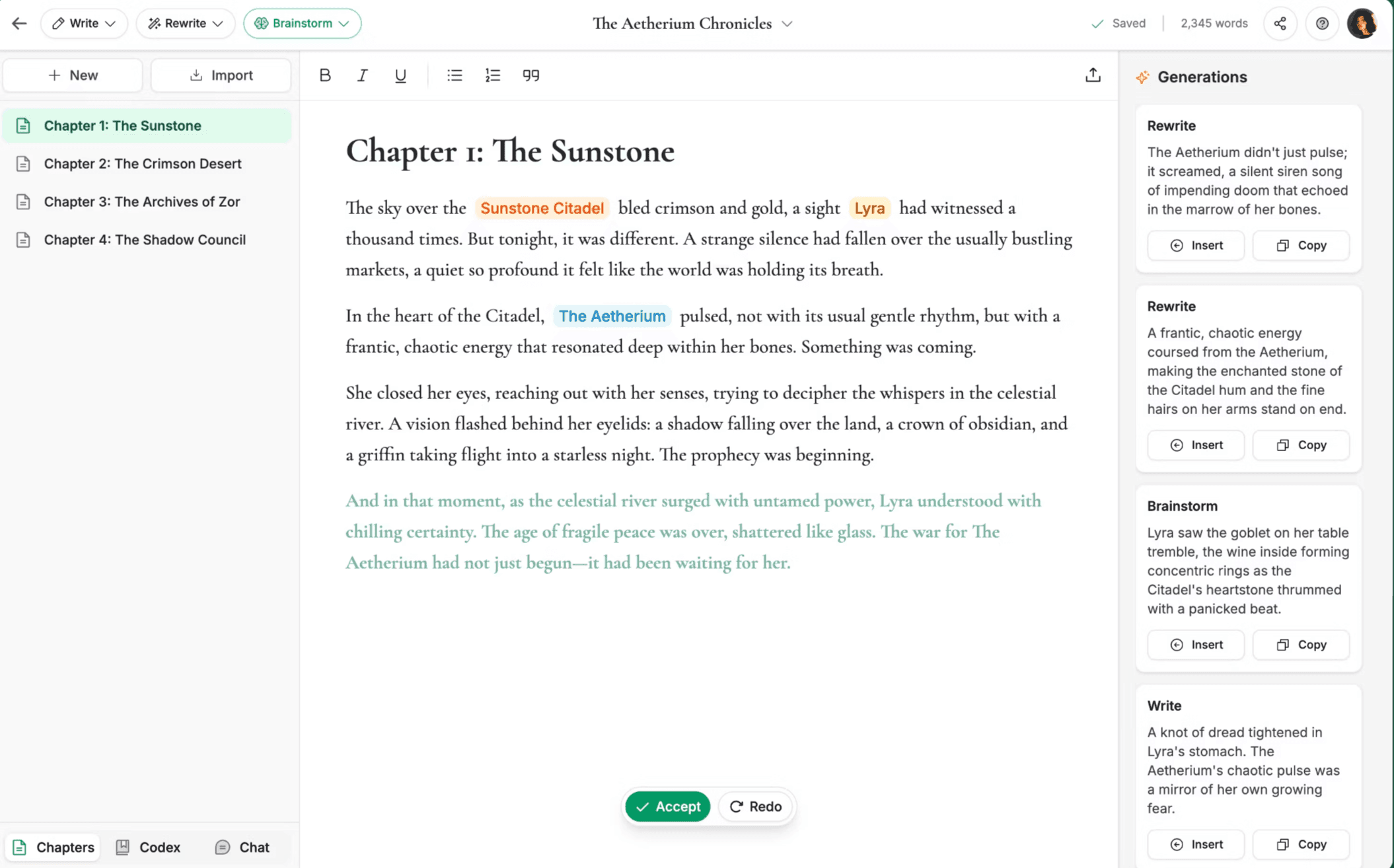The height and width of the screenshot is (868, 1394).
Task: Toggle bold formatting
Action: 325,75
